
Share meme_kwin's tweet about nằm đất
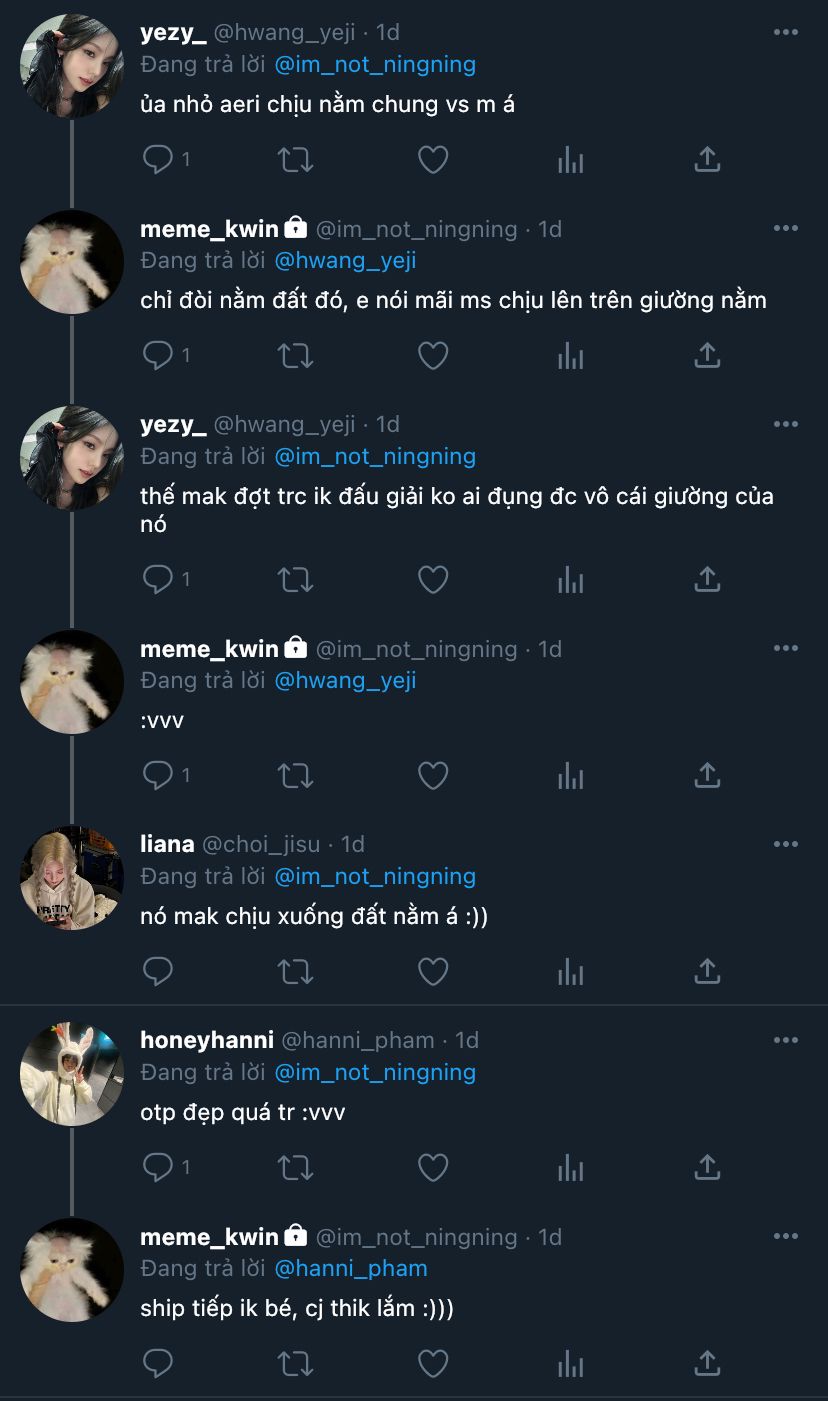pos(707,355)
